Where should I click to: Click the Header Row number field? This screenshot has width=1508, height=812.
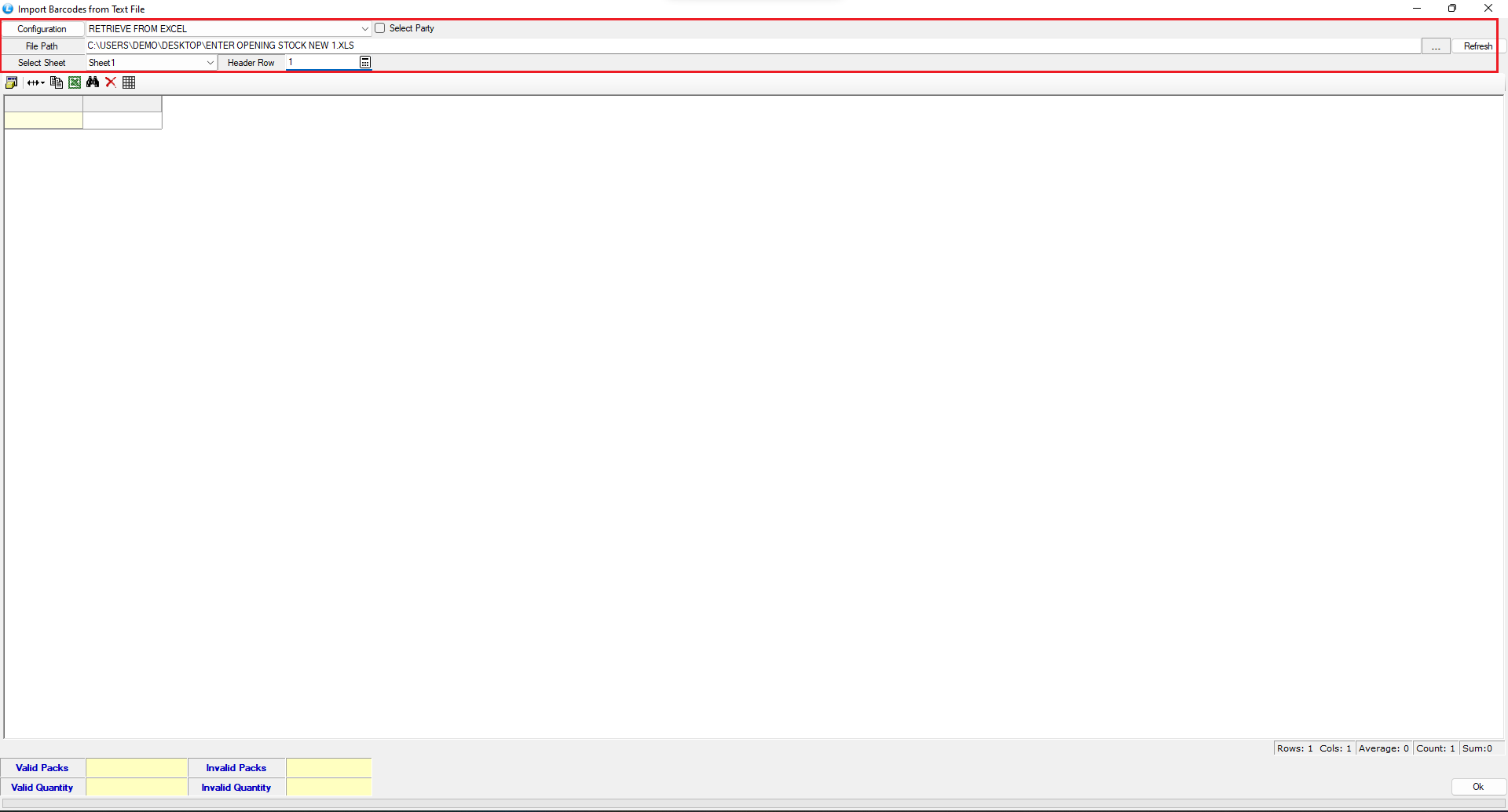coord(322,62)
